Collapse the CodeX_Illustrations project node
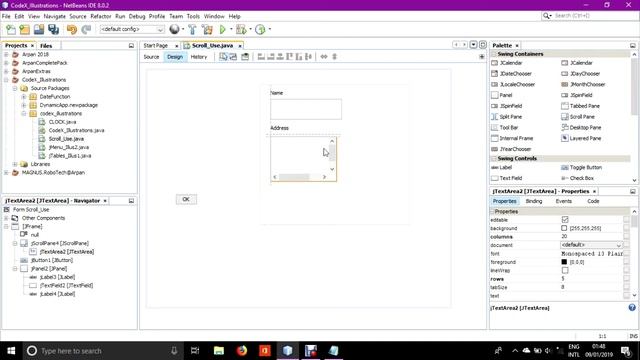The height and width of the screenshot is (360, 640). pos(7,80)
